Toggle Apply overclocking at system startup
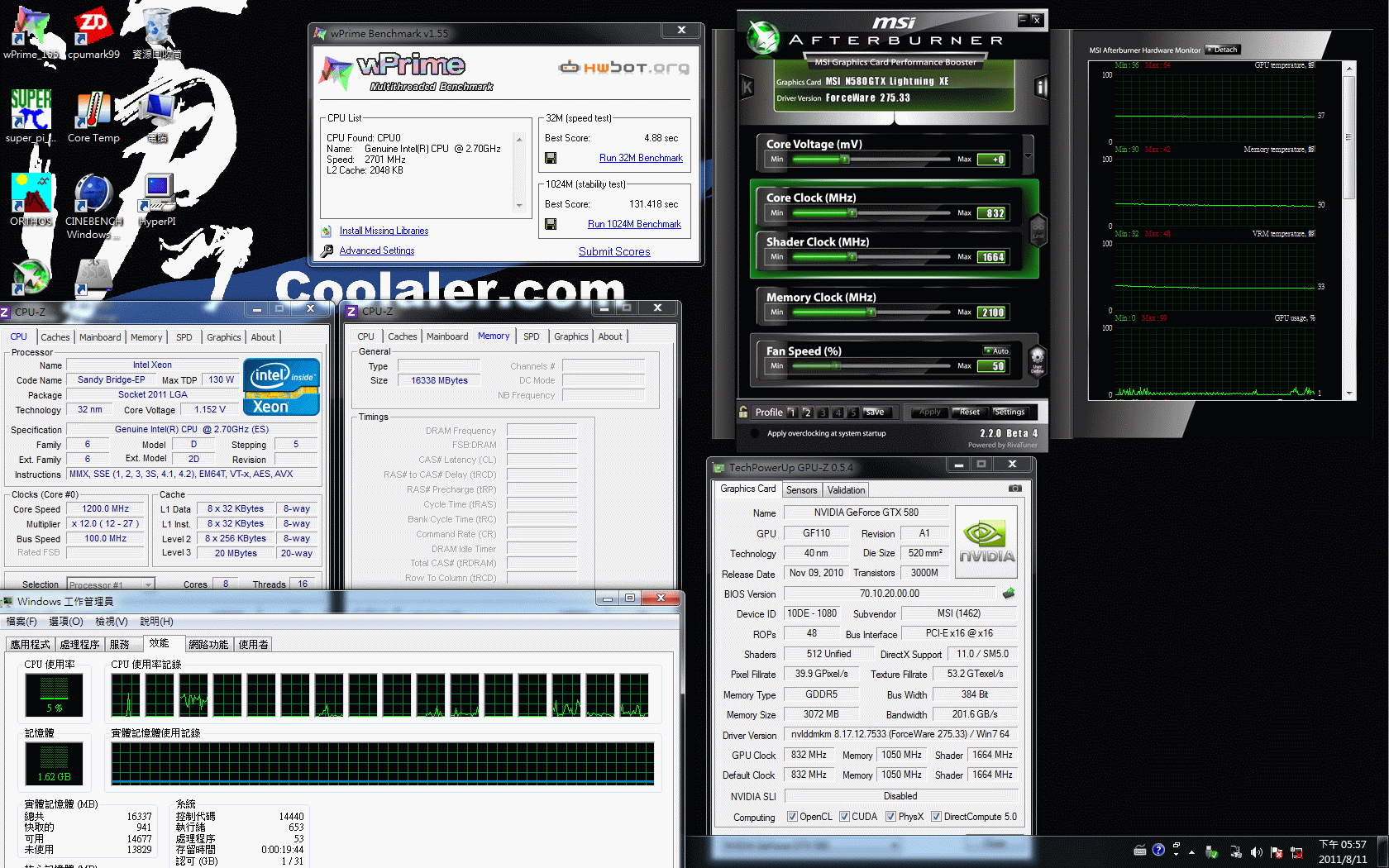1389x868 pixels. 755,433
